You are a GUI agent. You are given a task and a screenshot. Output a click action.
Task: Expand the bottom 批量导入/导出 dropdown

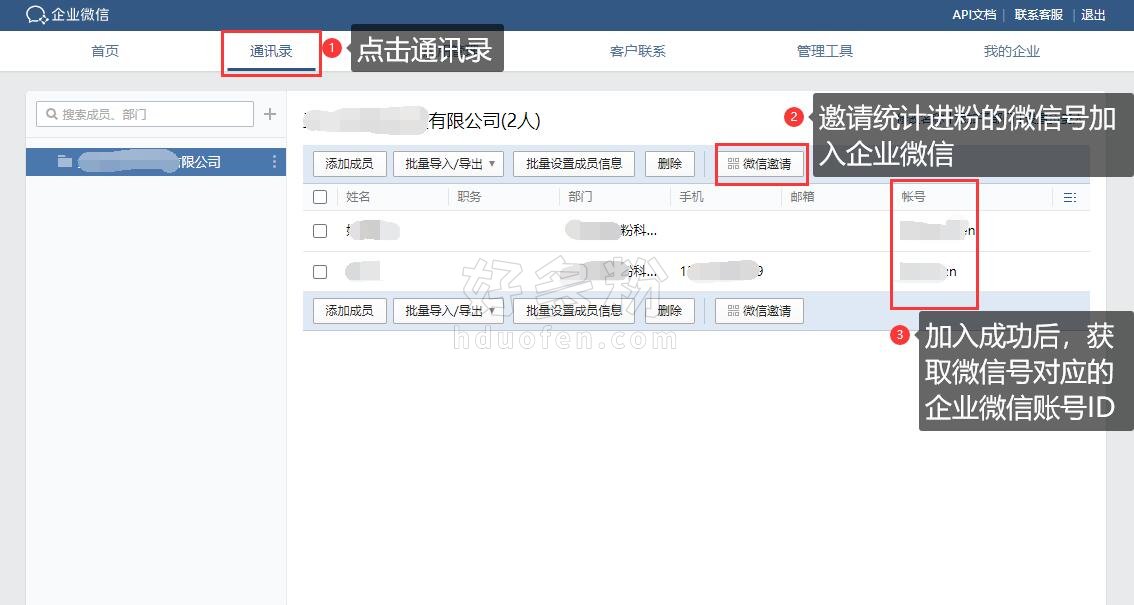(448, 311)
